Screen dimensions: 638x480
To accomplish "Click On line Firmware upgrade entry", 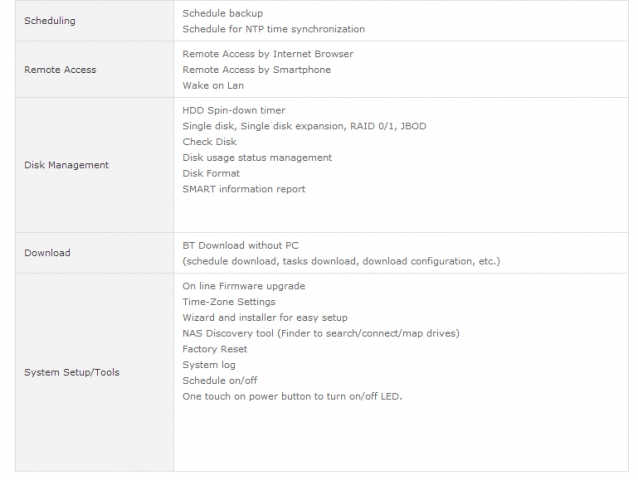I will pos(244,286).
